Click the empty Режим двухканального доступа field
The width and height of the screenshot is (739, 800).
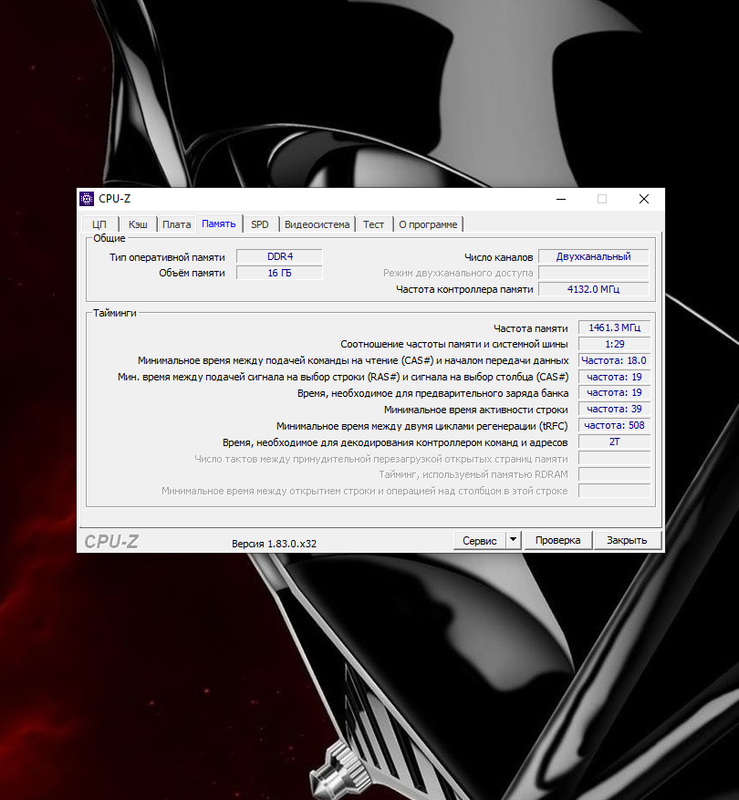point(594,273)
